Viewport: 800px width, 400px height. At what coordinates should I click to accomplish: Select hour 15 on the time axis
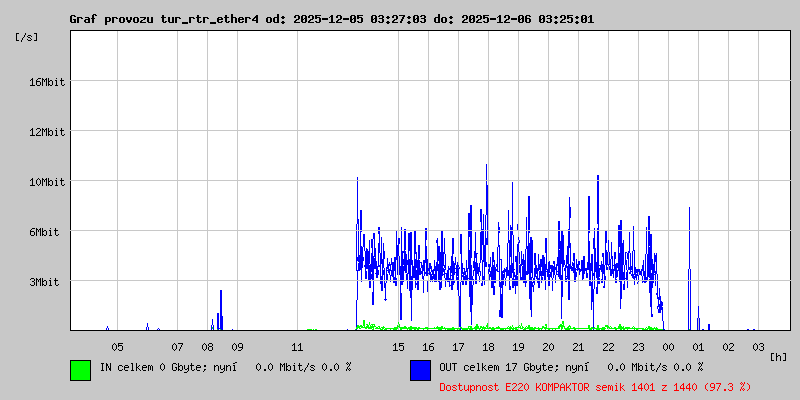tap(398, 347)
